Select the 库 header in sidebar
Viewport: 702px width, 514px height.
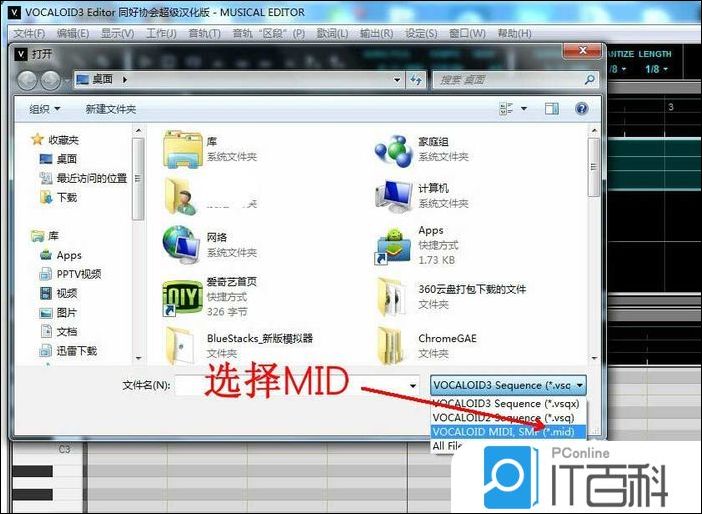[45, 236]
